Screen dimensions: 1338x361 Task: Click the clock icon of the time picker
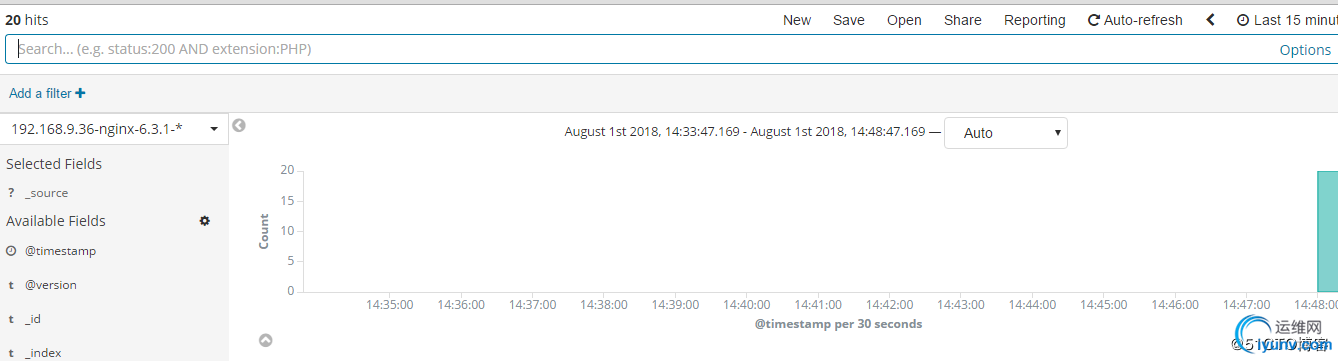[1243, 20]
